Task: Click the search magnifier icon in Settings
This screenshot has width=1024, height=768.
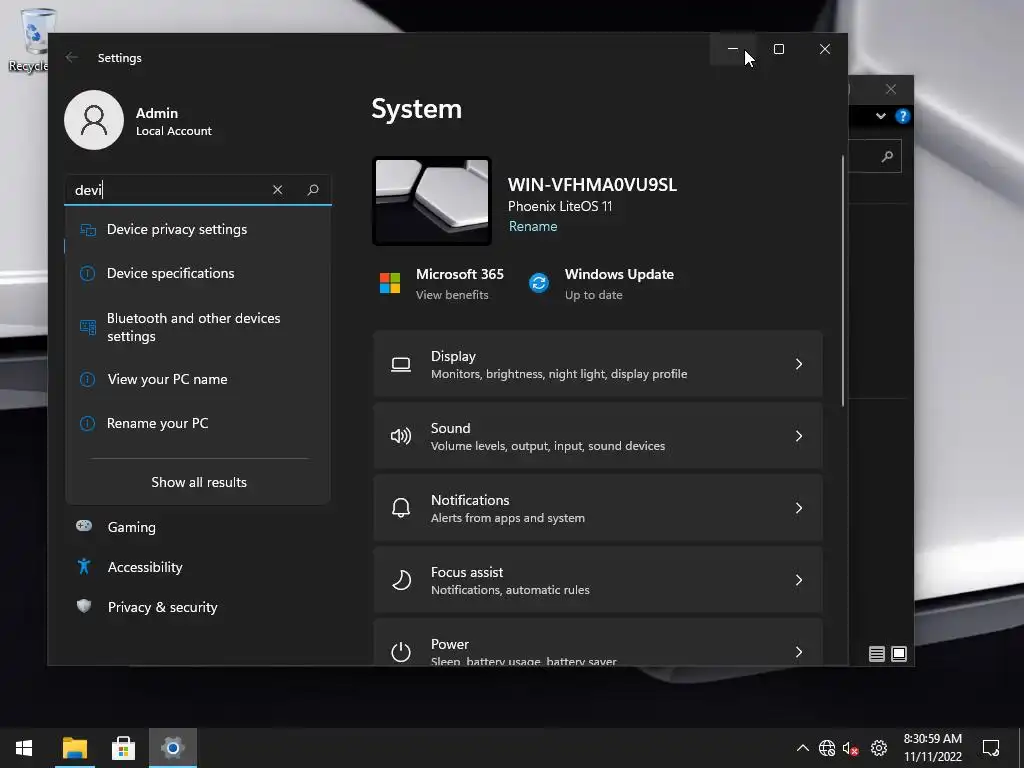Action: 313,189
